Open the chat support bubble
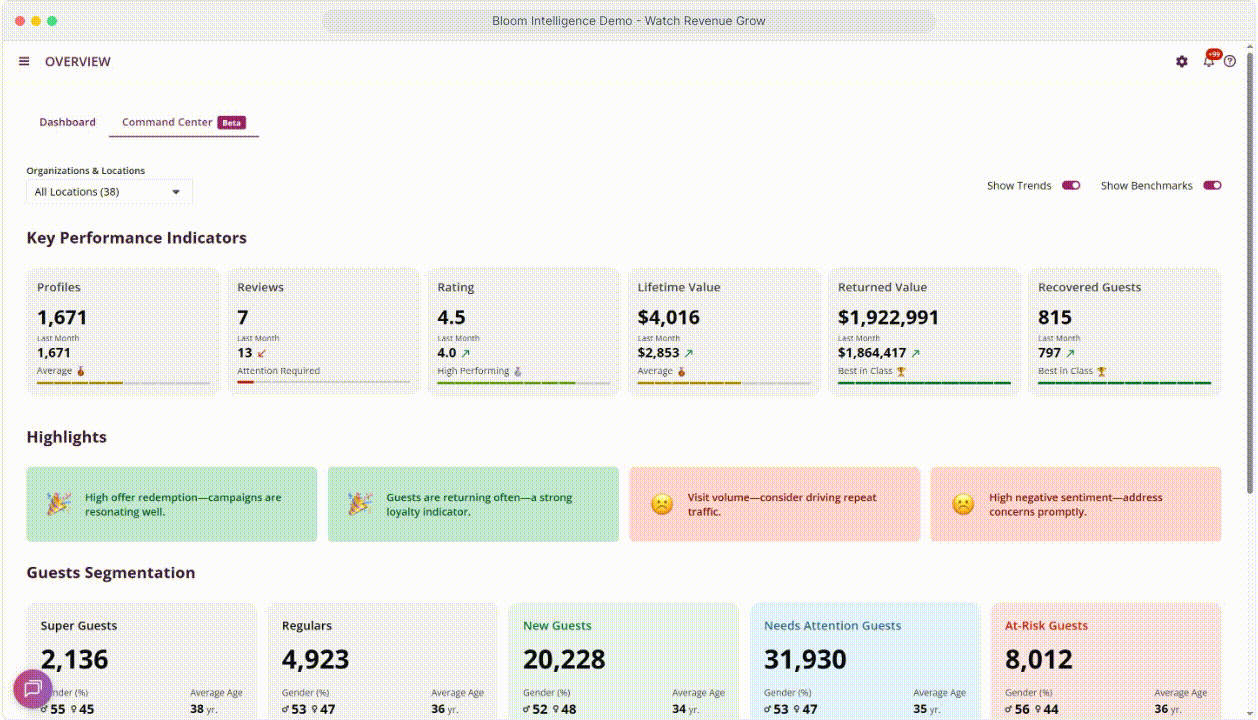This screenshot has width=1258, height=720. (x=32, y=688)
